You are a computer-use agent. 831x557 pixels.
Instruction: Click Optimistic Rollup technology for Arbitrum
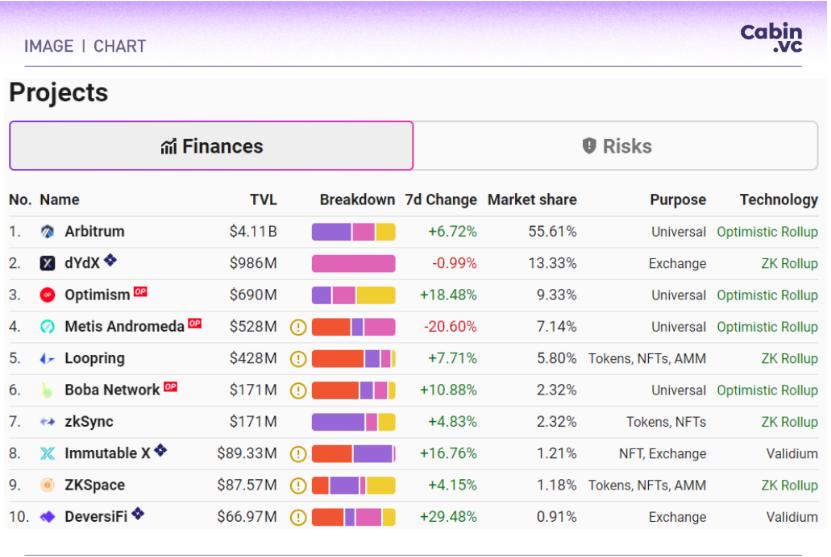tap(767, 232)
